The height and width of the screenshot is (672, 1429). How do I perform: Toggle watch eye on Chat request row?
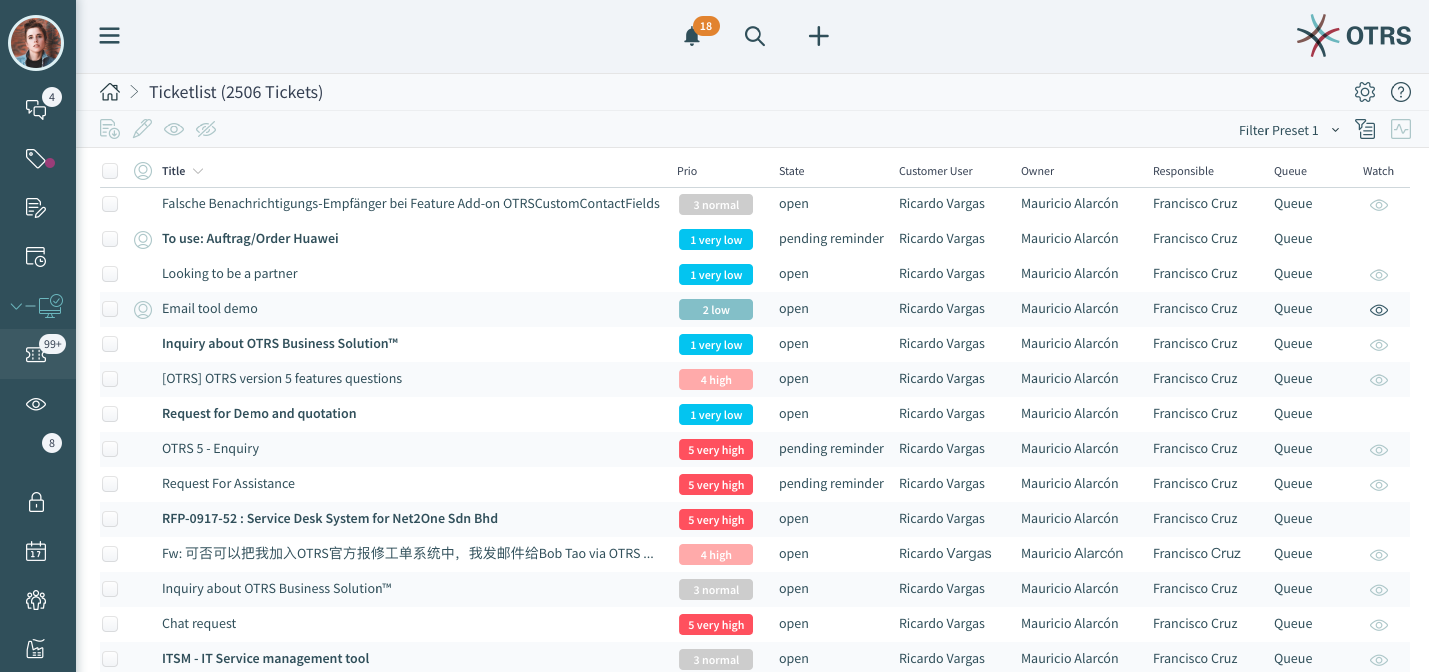coord(1379,625)
